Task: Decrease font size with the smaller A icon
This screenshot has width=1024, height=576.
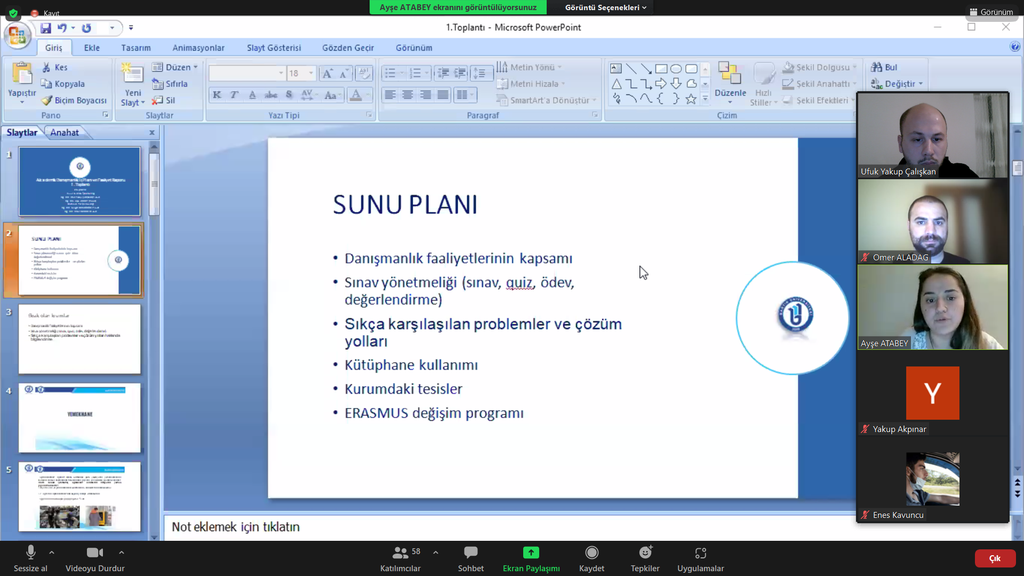Action: (343, 74)
